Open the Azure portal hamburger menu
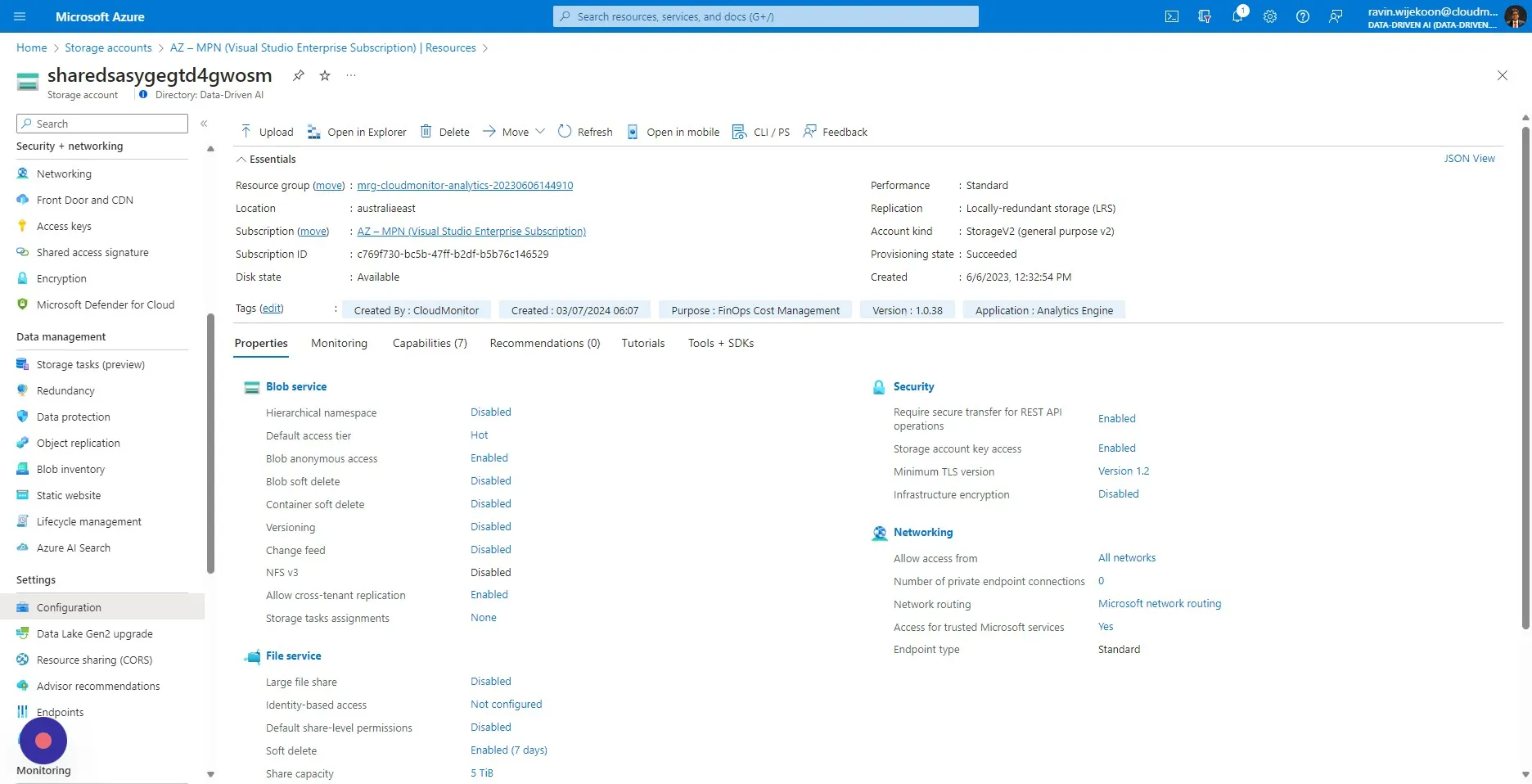This screenshot has height=784, width=1532. 20,16
